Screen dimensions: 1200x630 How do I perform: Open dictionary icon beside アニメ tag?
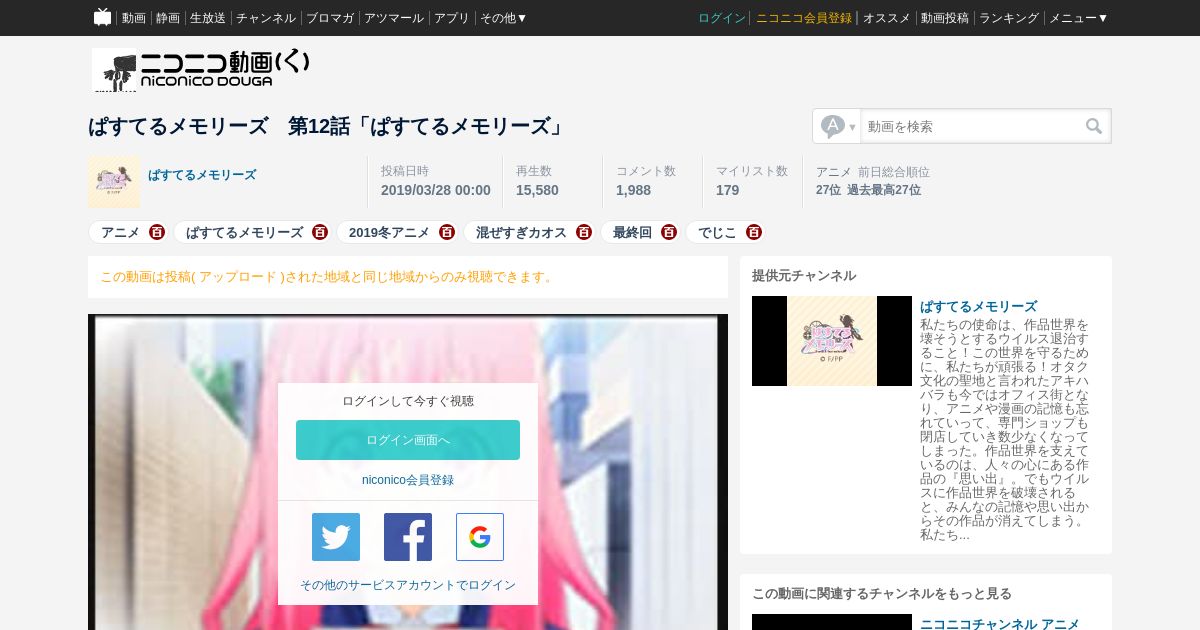157,232
